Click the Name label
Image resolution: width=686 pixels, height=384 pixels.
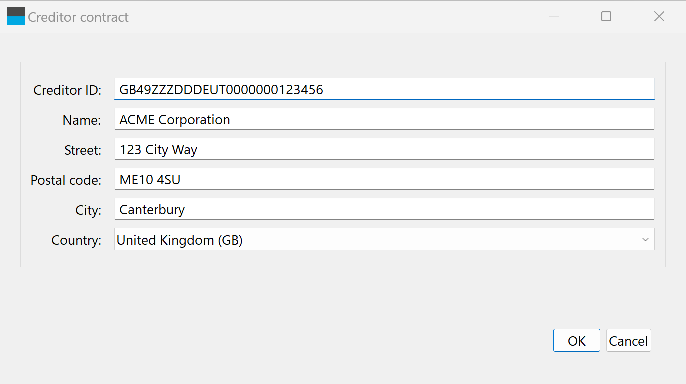[x=81, y=120]
